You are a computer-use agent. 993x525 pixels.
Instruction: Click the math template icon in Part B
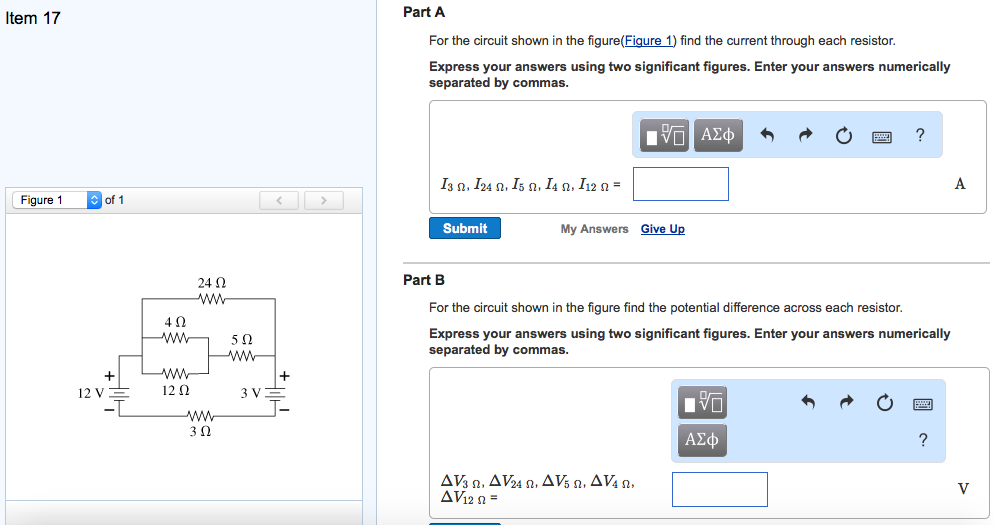click(x=703, y=402)
